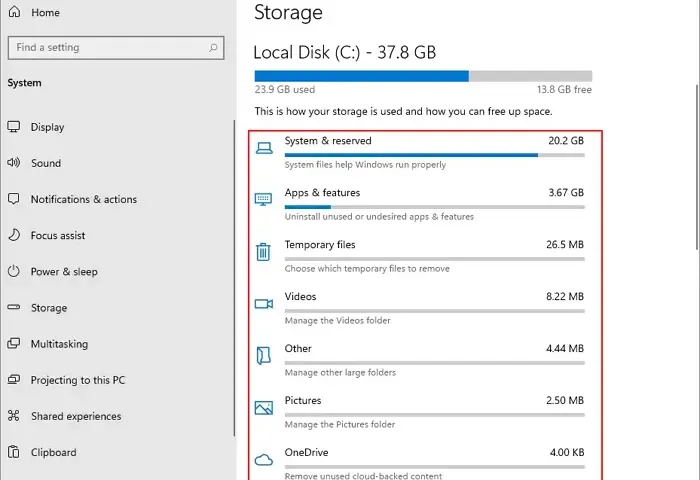Click the Other folder icon
The height and width of the screenshot is (480, 700).
click(263, 355)
